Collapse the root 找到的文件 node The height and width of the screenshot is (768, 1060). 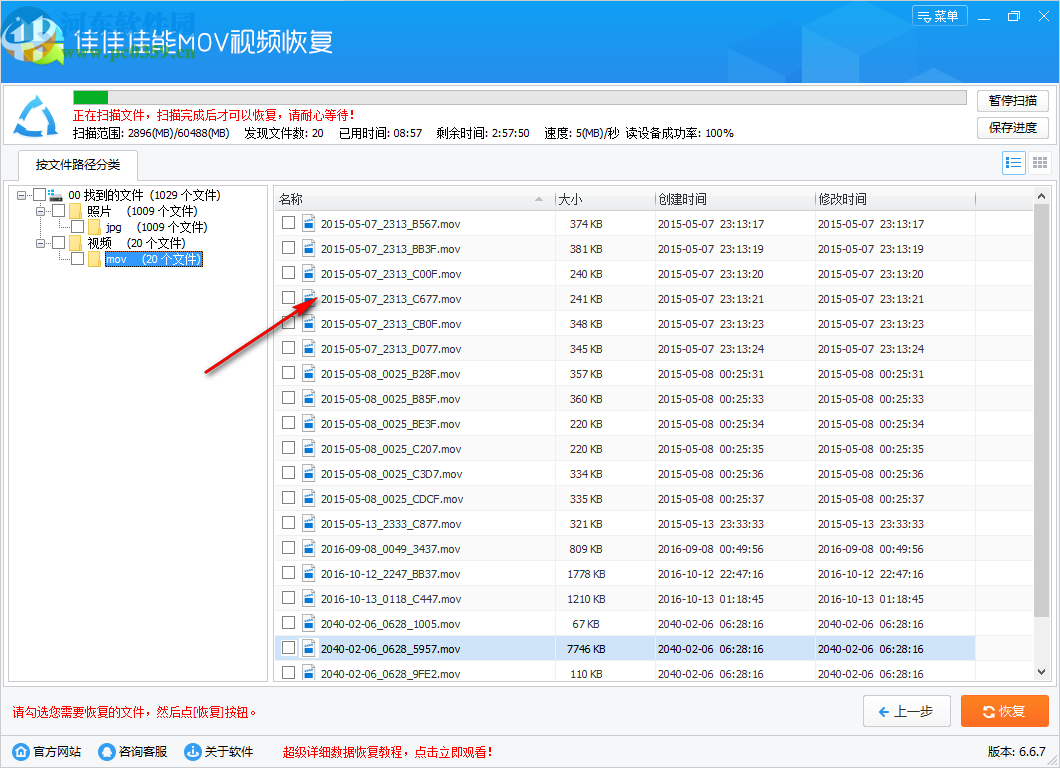coord(22,195)
